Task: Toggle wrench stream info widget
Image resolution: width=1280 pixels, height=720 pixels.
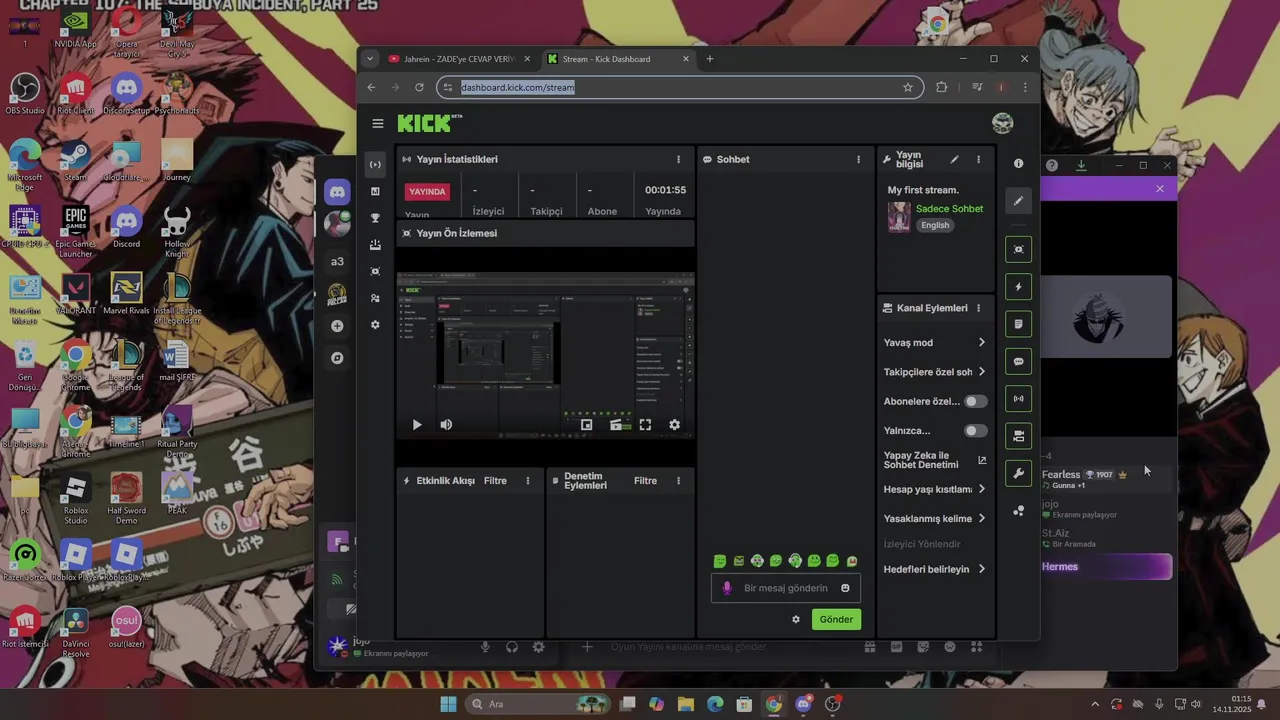Action: (1018, 473)
